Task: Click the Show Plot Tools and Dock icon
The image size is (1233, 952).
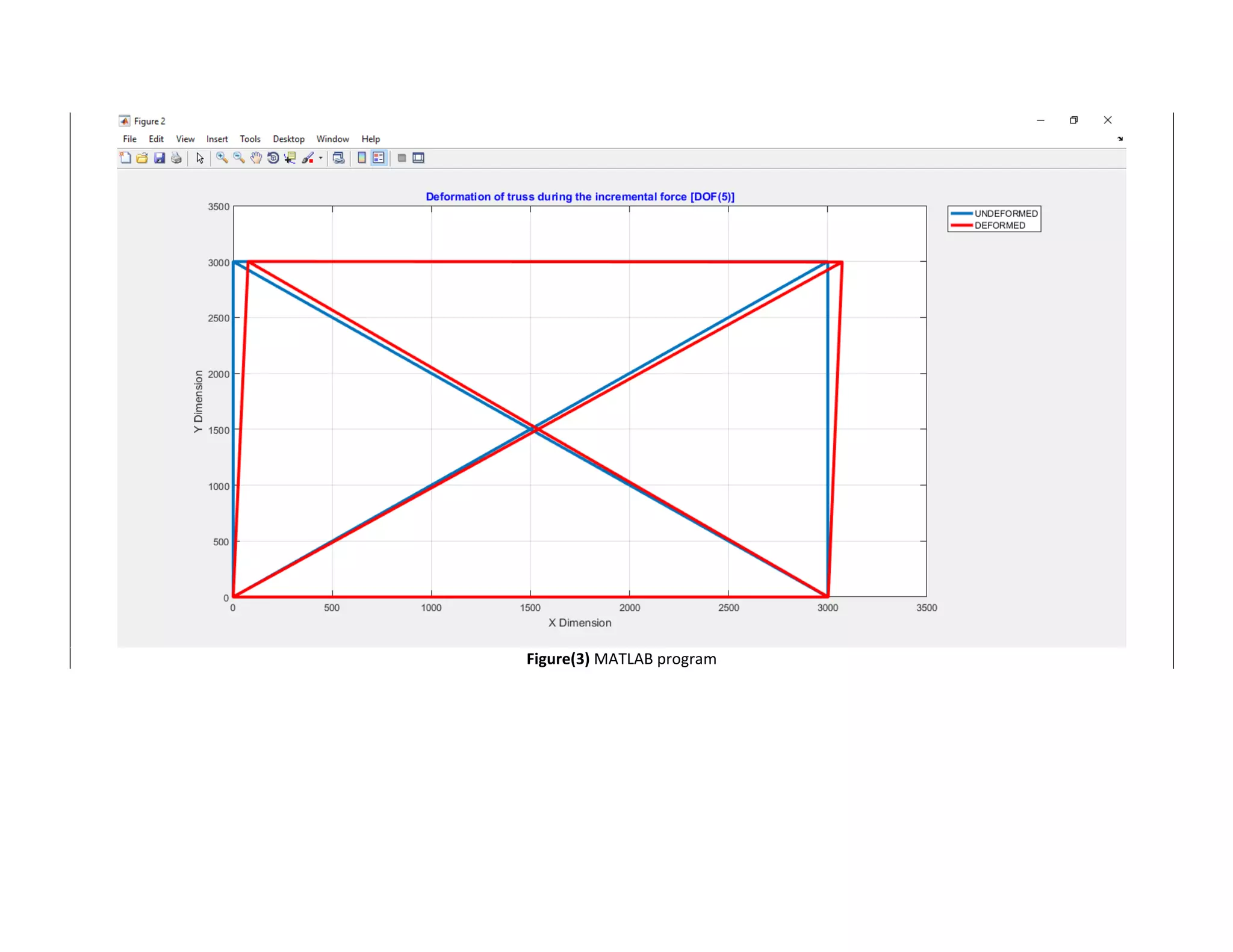Action: (x=418, y=158)
